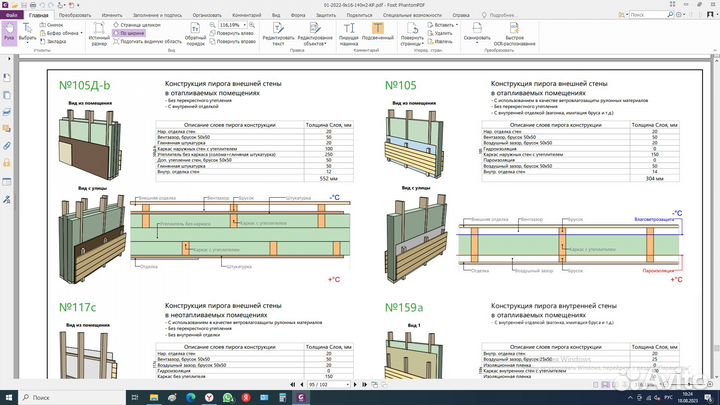Expand the navigation pane arrow
Screen dimensions: 720x405
click(x=9, y=59)
